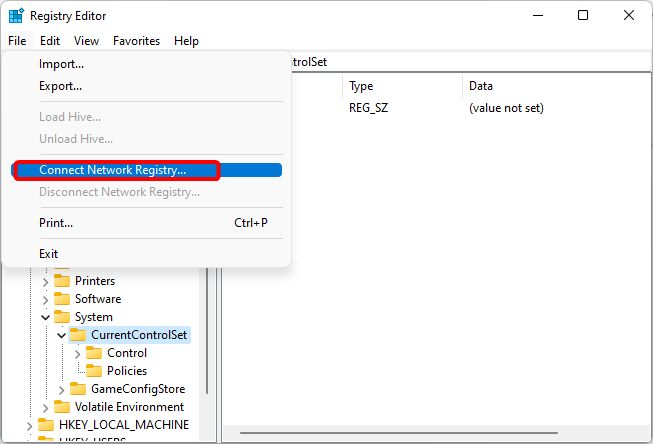
Task: Collapse the System key
Action: pos(45,317)
